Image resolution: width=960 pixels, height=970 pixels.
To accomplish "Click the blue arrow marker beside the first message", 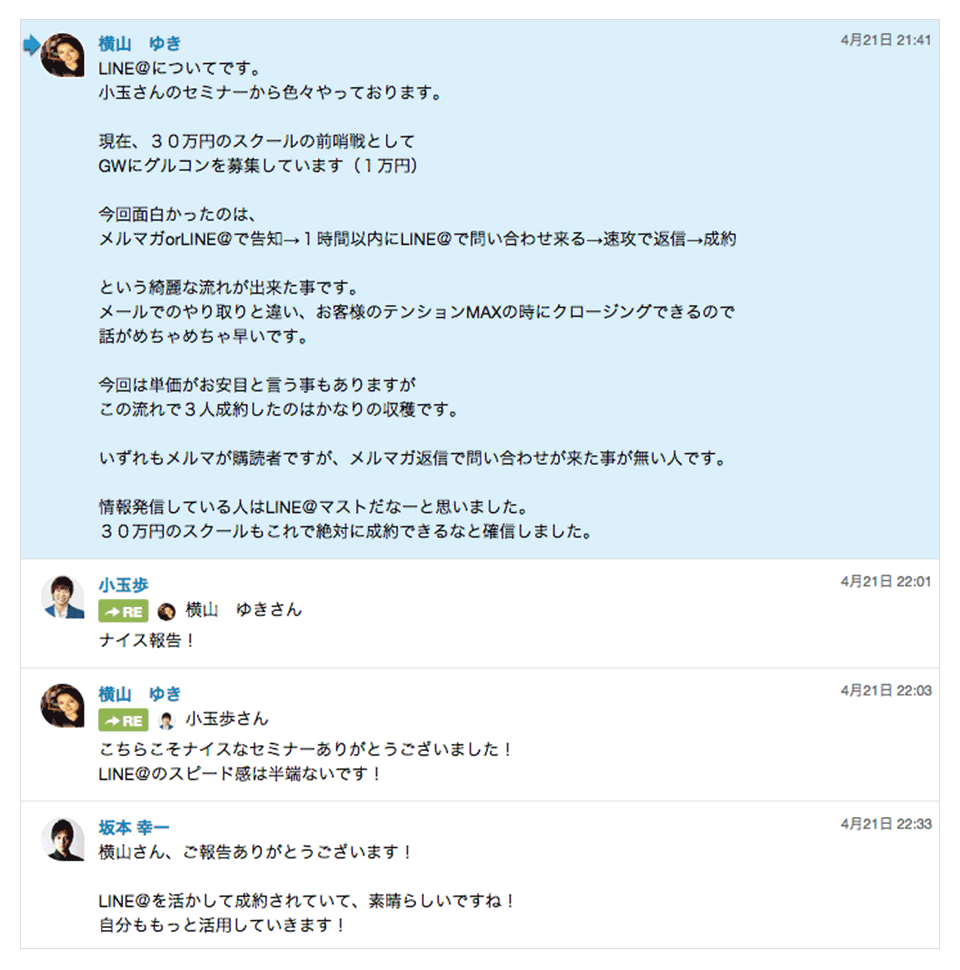I will (x=30, y=44).
